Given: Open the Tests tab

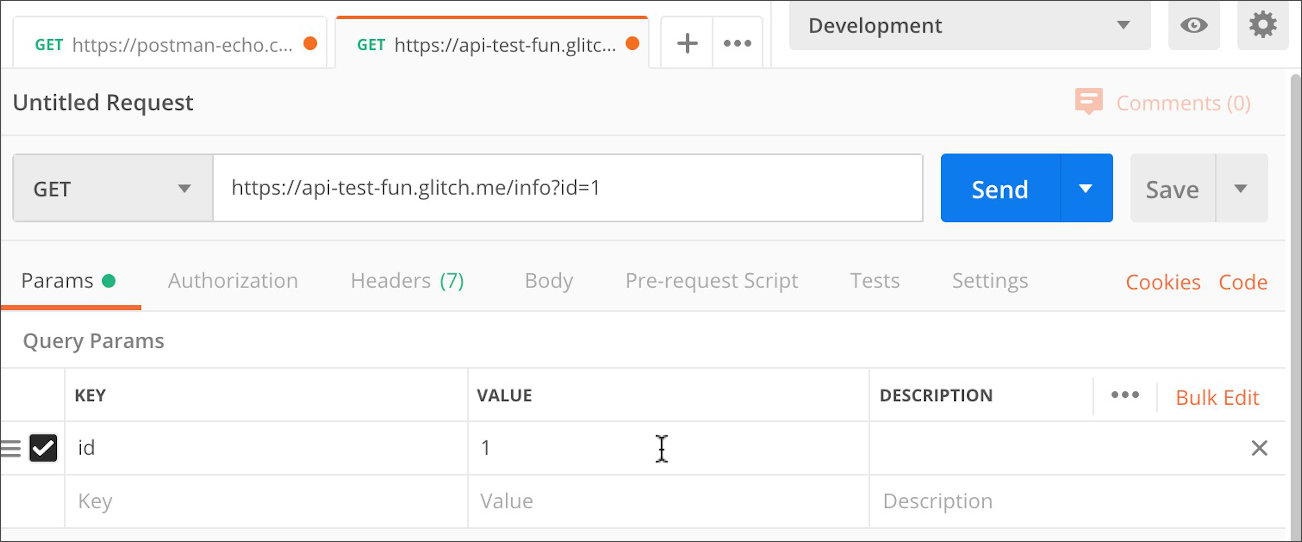Looking at the screenshot, I should pyautogui.click(x=875, y=281).
